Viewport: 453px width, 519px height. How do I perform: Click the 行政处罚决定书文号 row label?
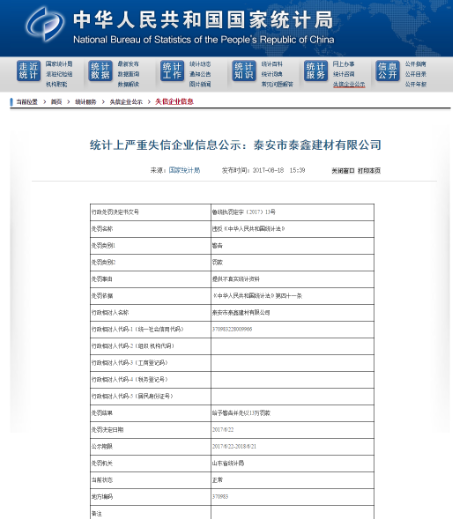(115, 212)
